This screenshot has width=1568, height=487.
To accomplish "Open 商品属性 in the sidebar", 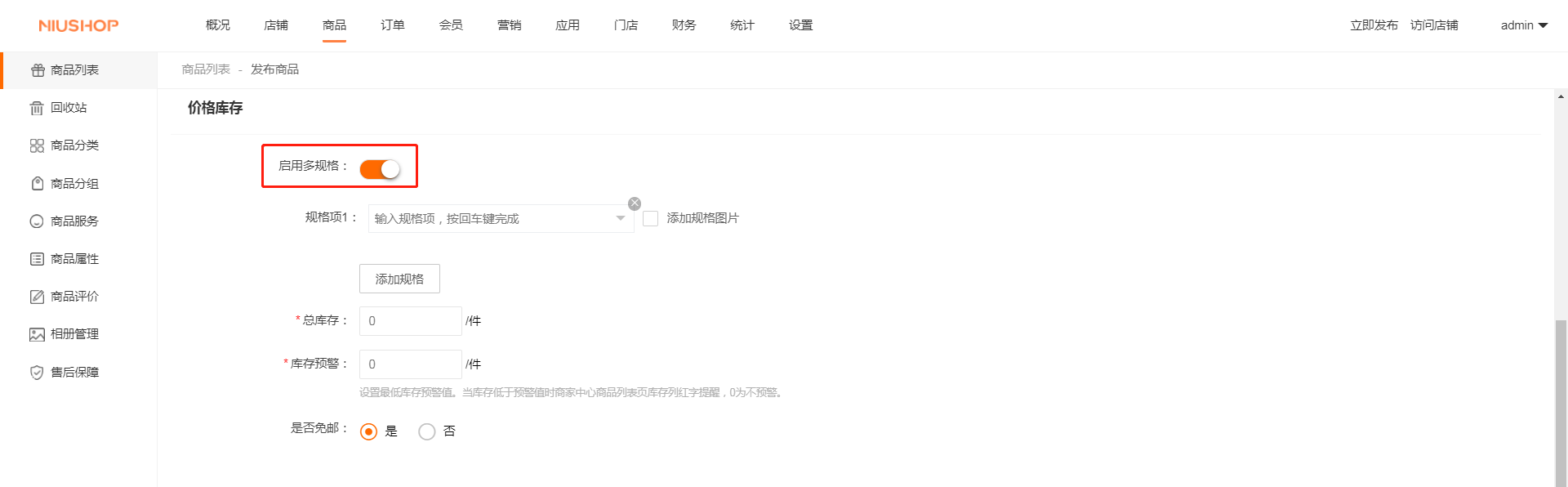I will point(78,259).
